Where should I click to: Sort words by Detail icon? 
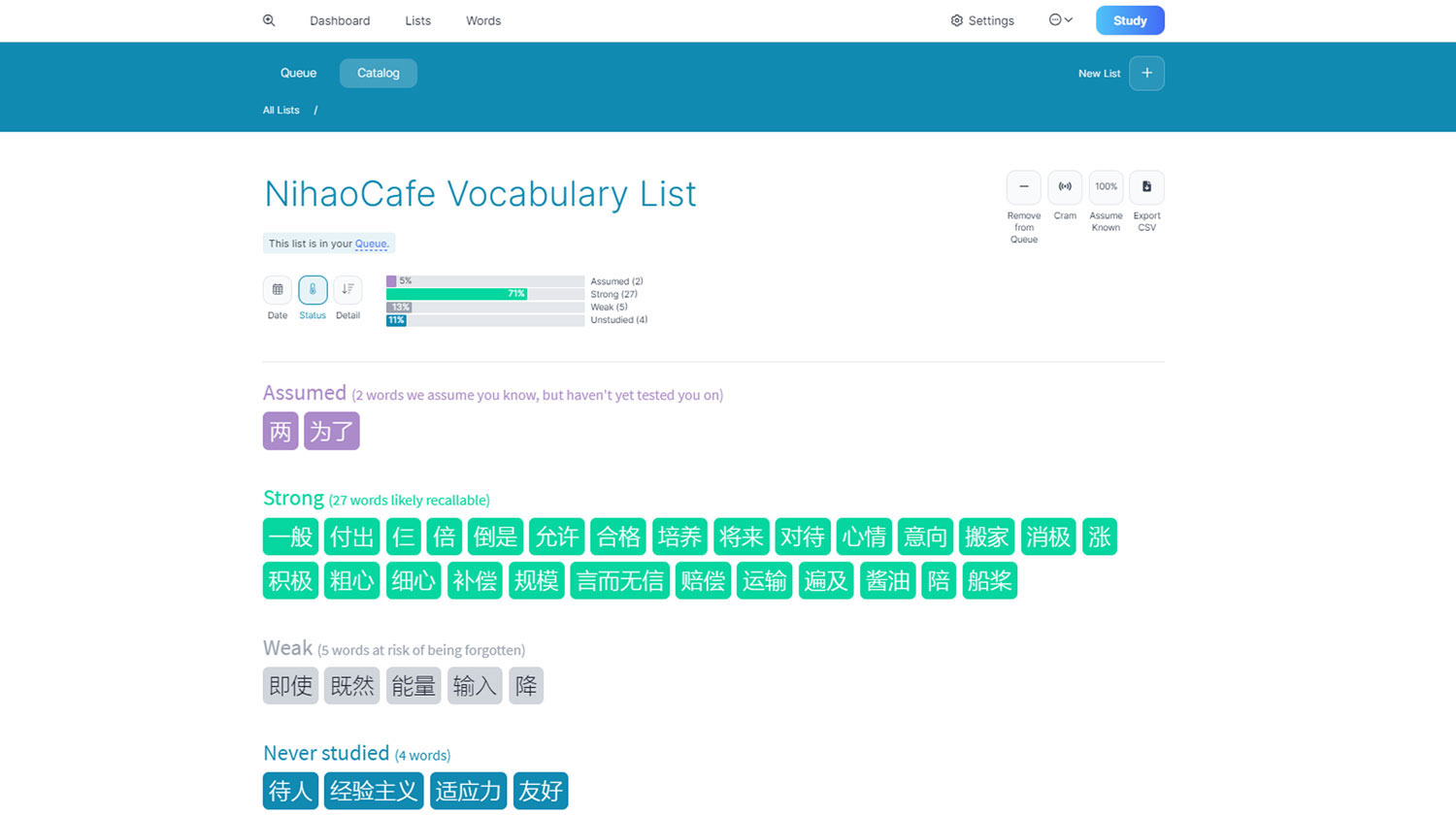pos(347,289)
